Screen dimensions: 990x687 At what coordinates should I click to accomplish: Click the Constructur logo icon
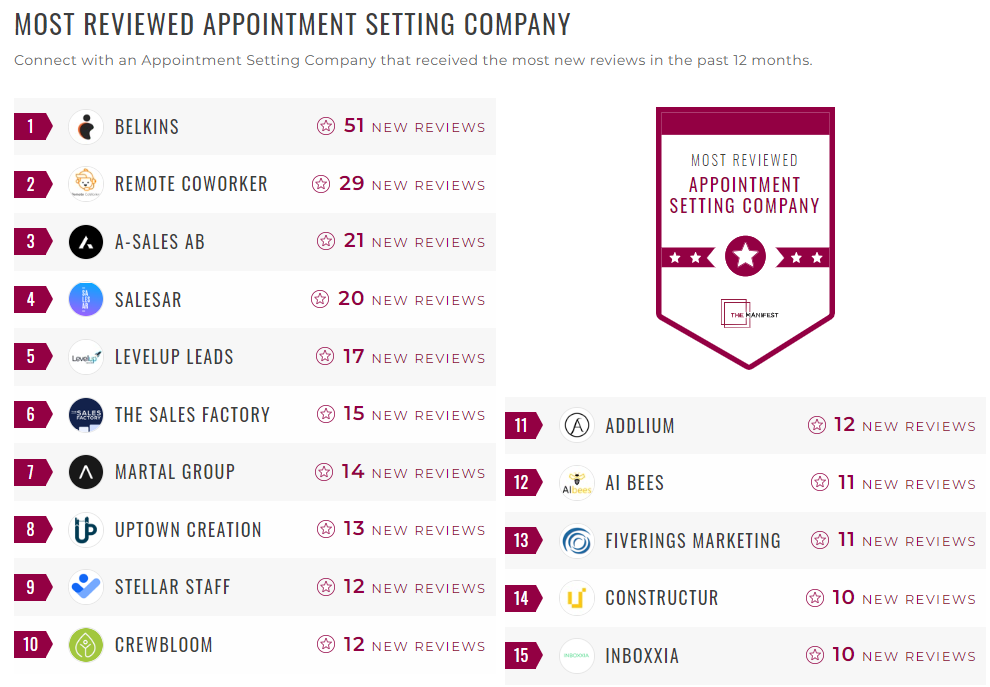(x=577, y=598)
